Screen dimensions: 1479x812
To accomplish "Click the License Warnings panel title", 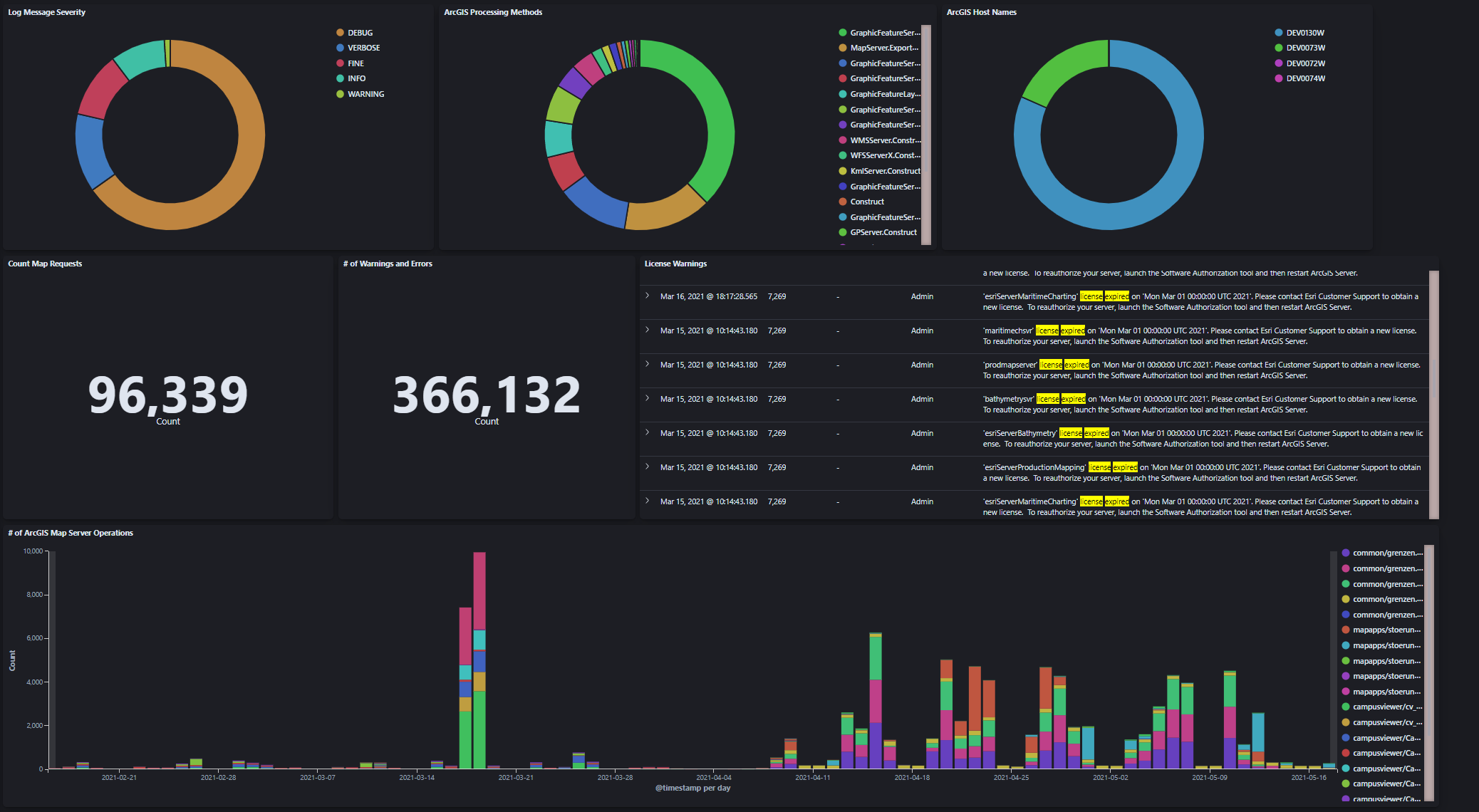I will tap(675, 264).
